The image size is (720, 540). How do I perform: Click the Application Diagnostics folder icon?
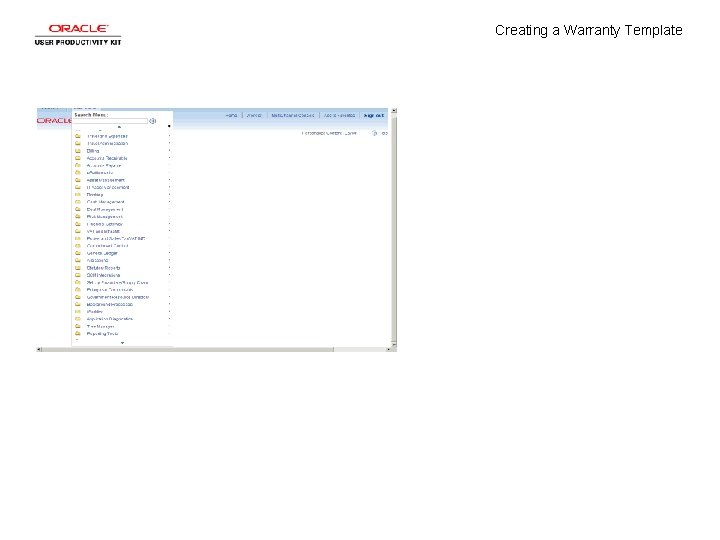click(x=78, y=319)
